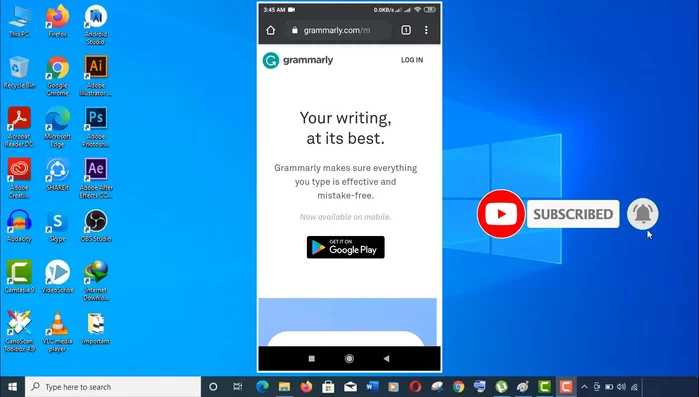This screenshot has height=397, width=699.
Task: Open Adobe Illustrator desktop icon
Action: (96, 76)
